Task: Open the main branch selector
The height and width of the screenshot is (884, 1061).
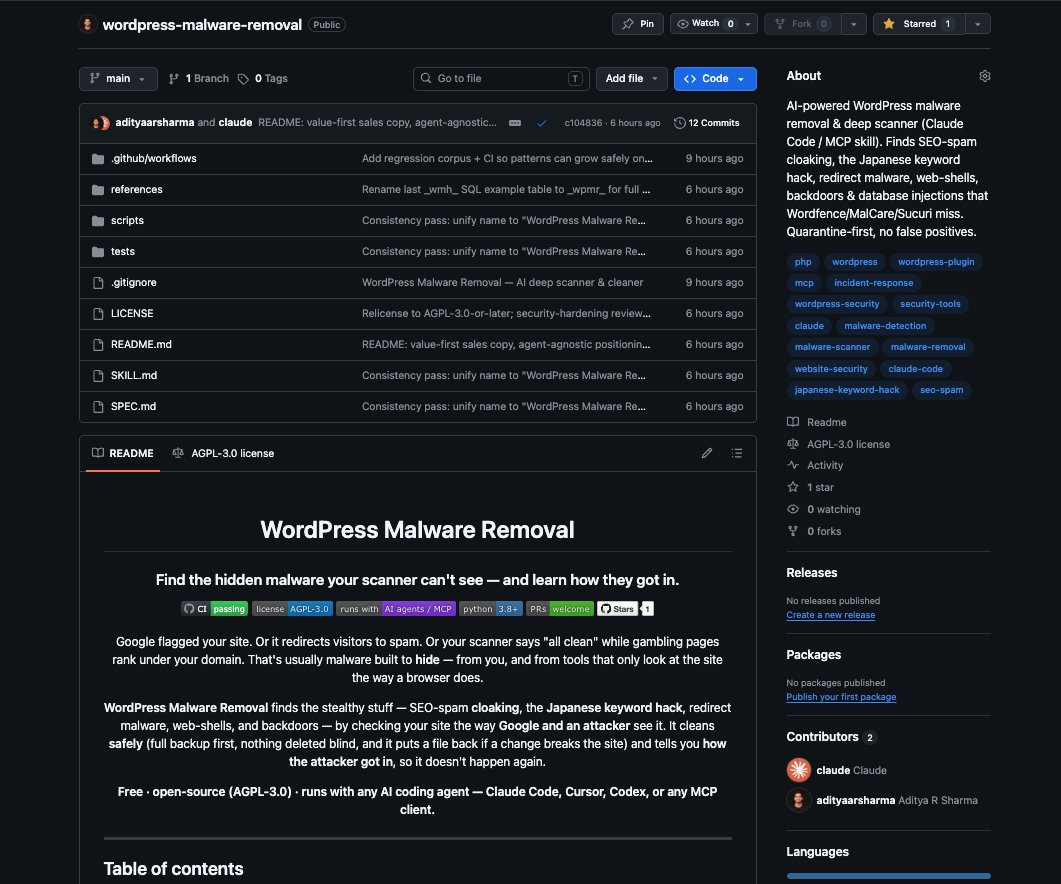Action: pos(118,79)
